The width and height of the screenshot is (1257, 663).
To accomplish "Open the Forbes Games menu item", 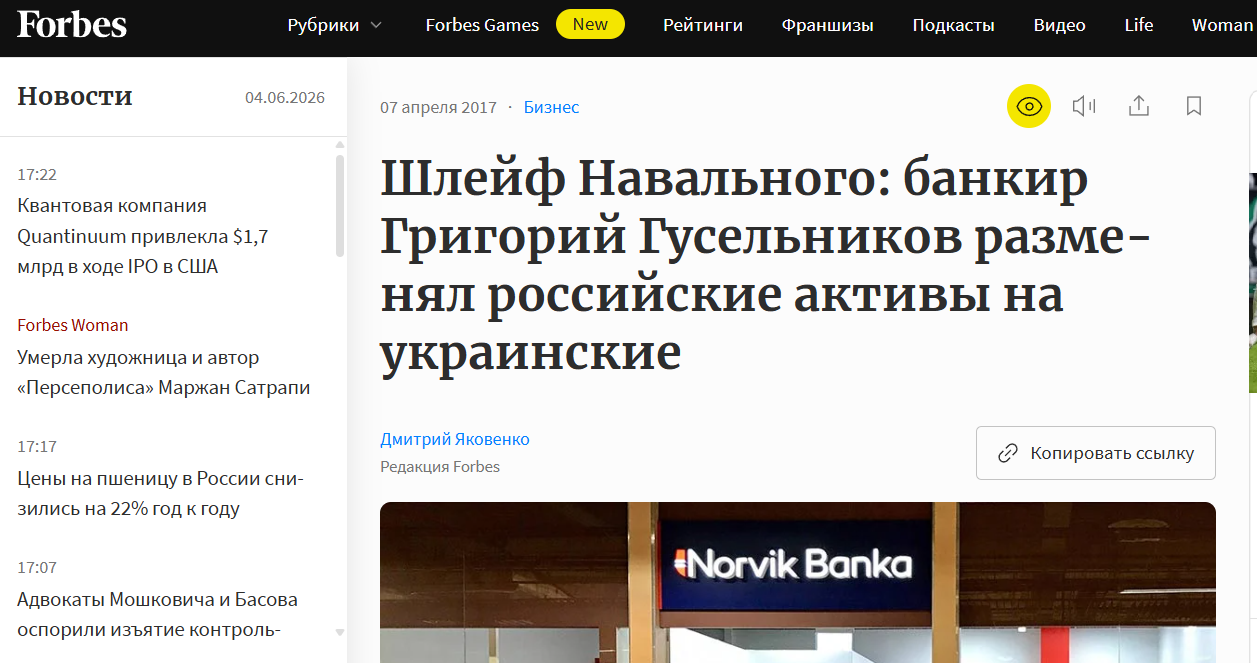I will click(x=482, y=25).
